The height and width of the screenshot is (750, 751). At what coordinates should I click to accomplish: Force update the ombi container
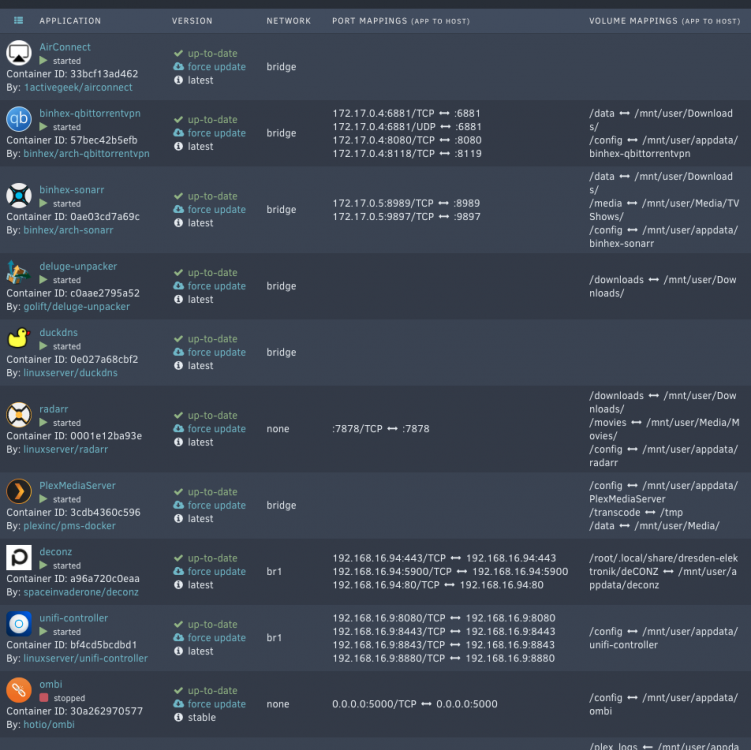point(216,704)
